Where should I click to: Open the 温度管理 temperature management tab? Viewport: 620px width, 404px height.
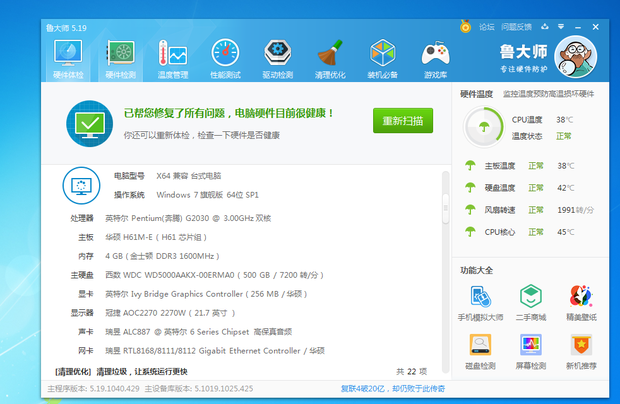(x=173, y=59)
